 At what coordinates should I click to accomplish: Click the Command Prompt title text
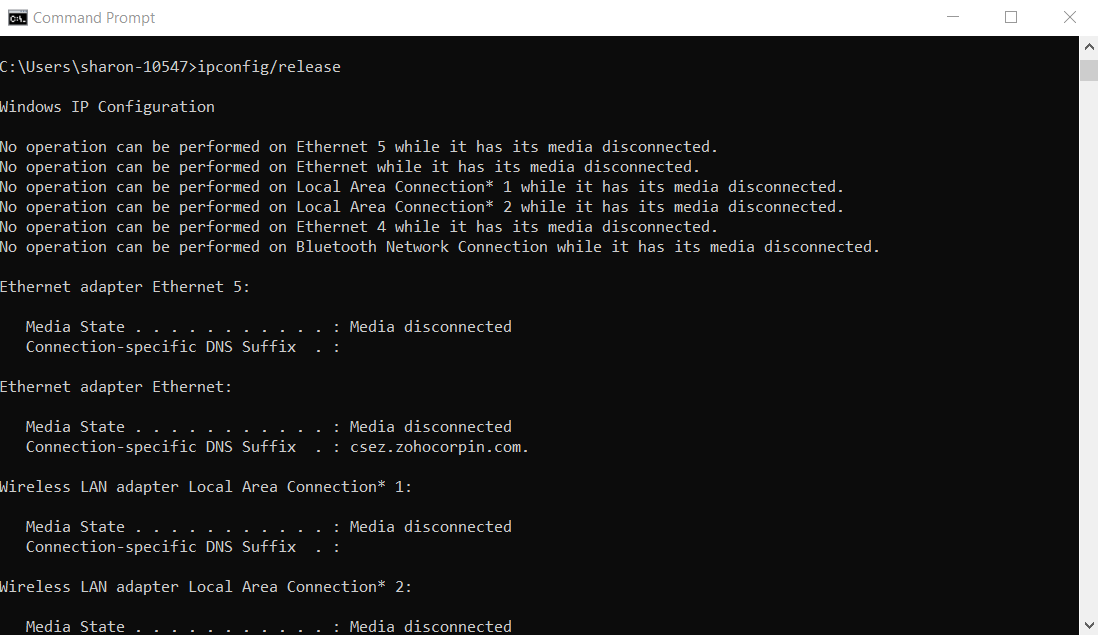pyautogui.click(x=96, y=17)
